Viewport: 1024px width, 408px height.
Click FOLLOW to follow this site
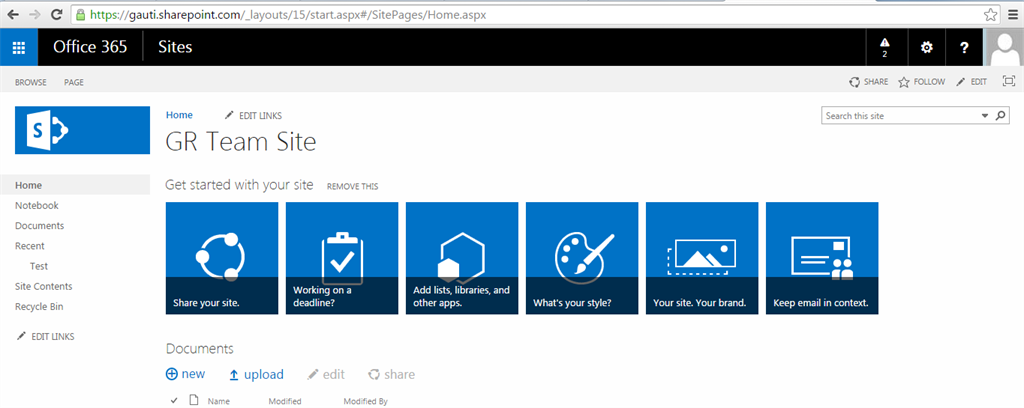[921, 82]
